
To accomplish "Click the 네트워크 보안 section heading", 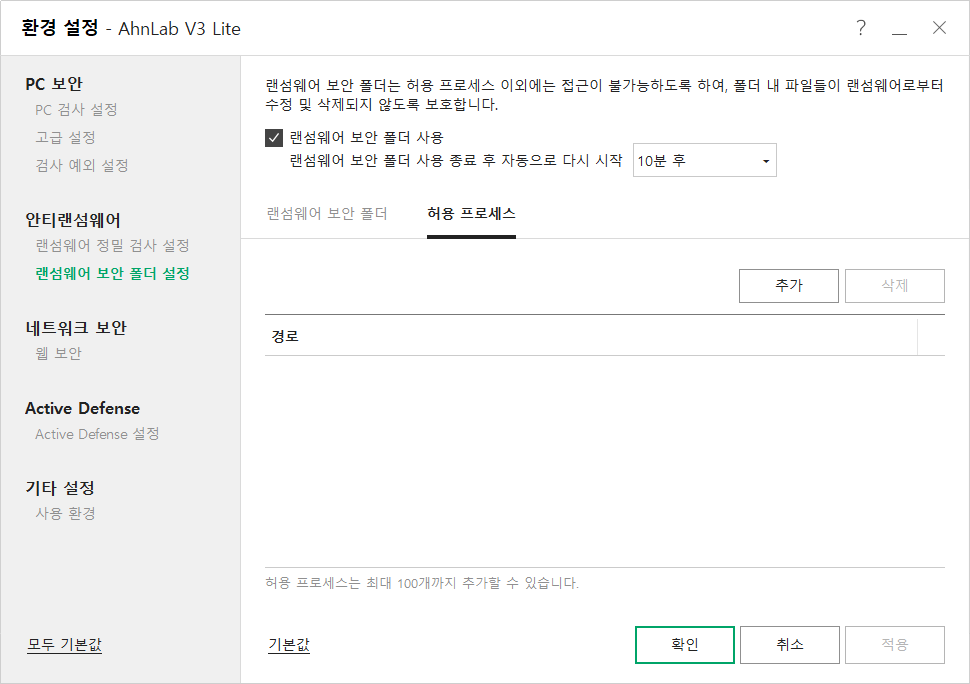I will click(x=76, y=328).
